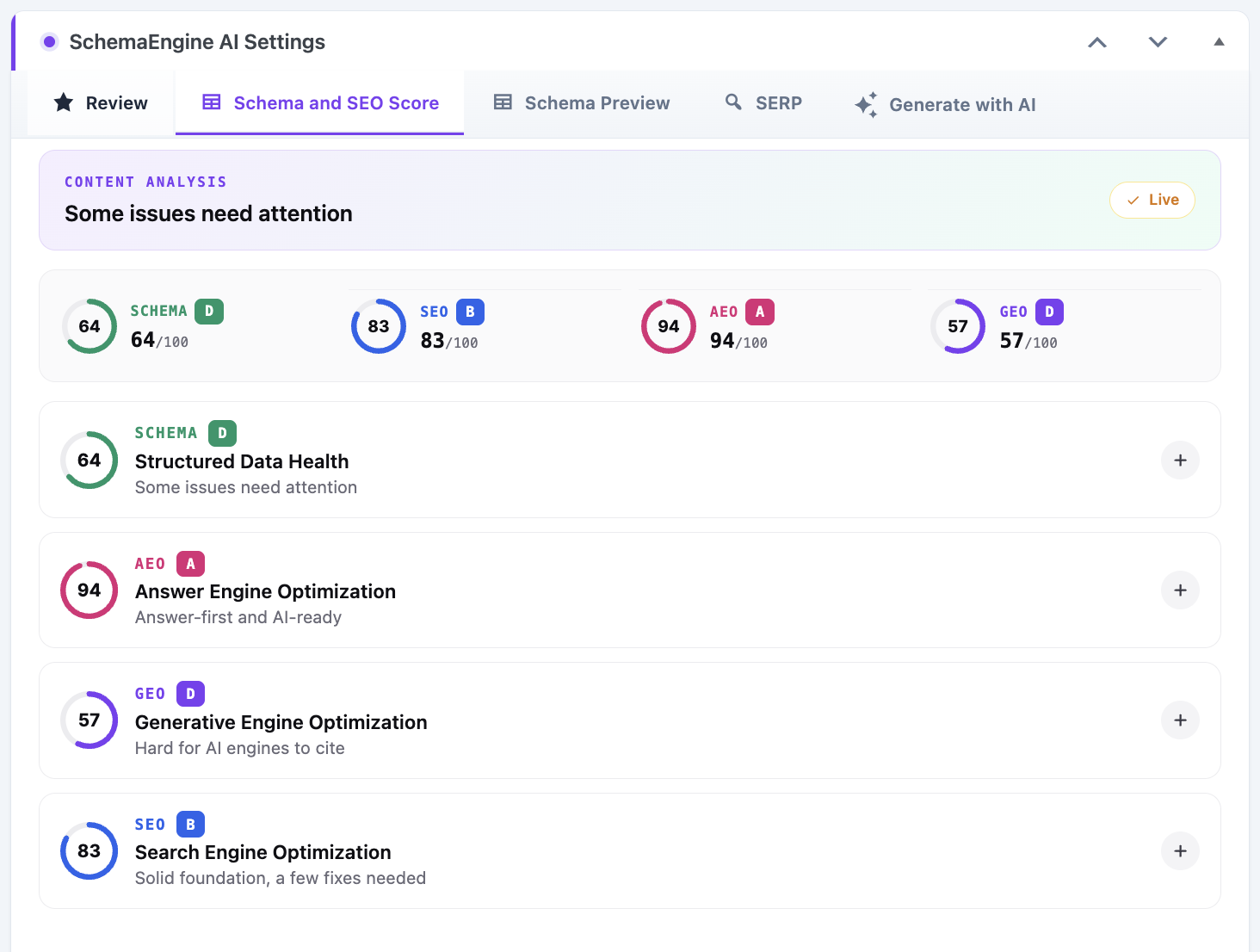Click the 57 ring in the Generative Engine Optimization card

click(x=90, y=720)
